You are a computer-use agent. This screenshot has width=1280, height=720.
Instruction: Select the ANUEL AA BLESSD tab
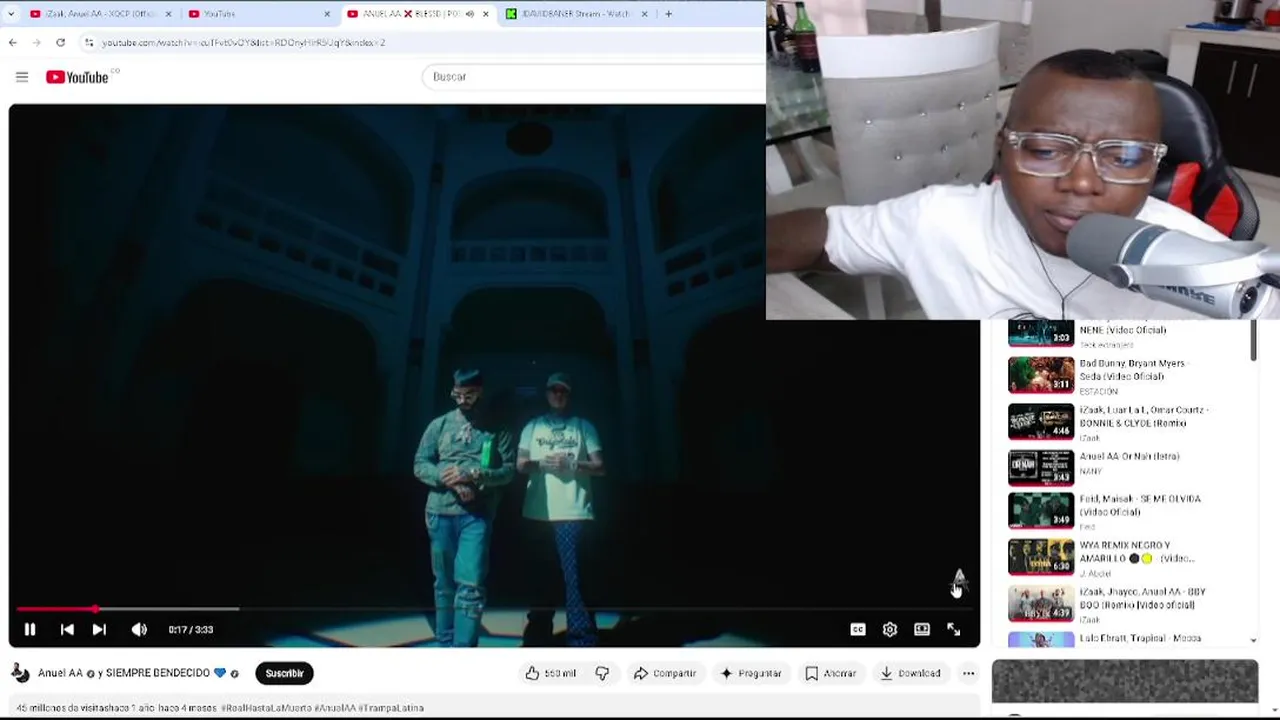point(418,14)
